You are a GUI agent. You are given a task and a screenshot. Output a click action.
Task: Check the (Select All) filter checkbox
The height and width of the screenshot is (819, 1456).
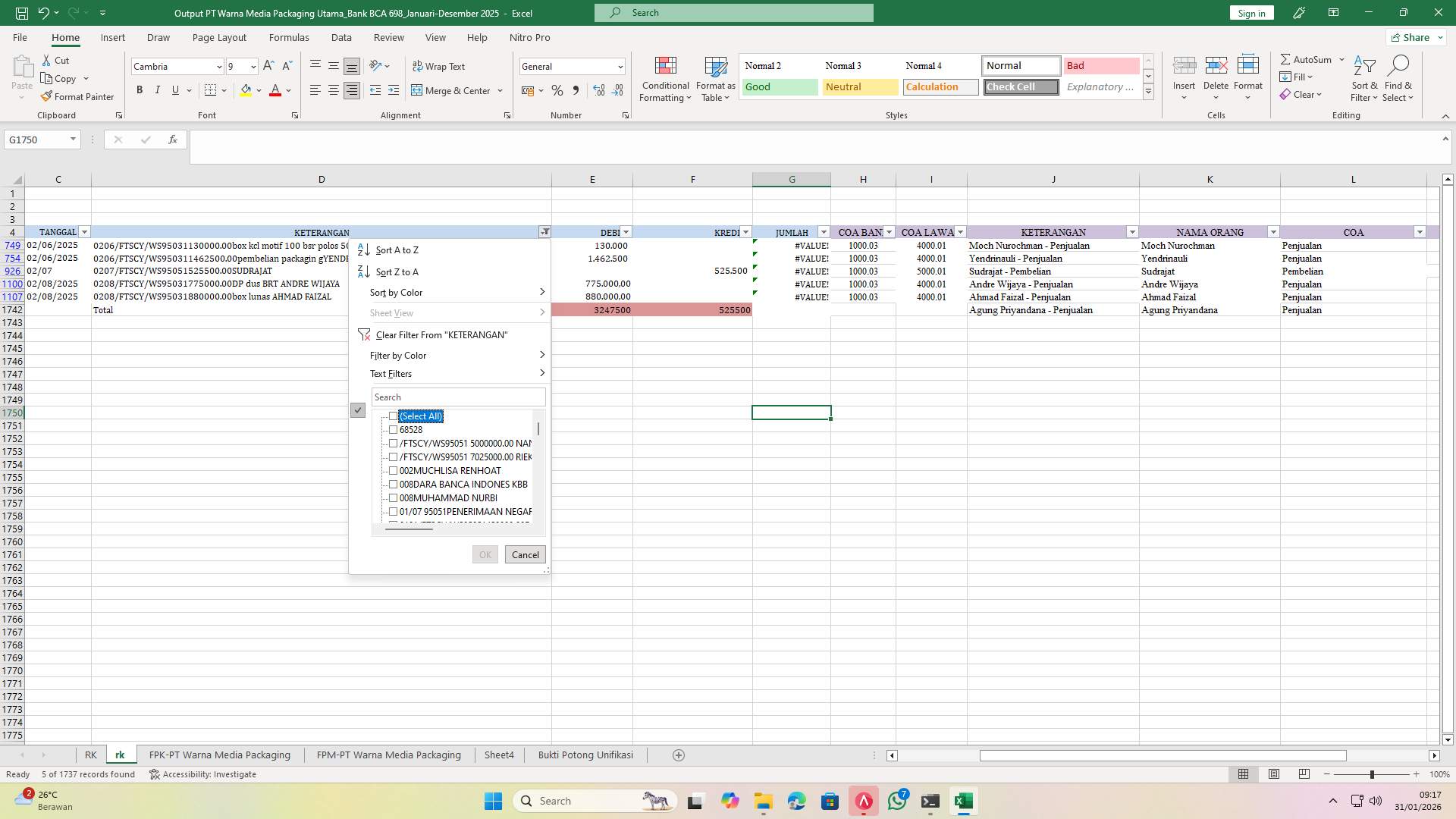[394, 416]
